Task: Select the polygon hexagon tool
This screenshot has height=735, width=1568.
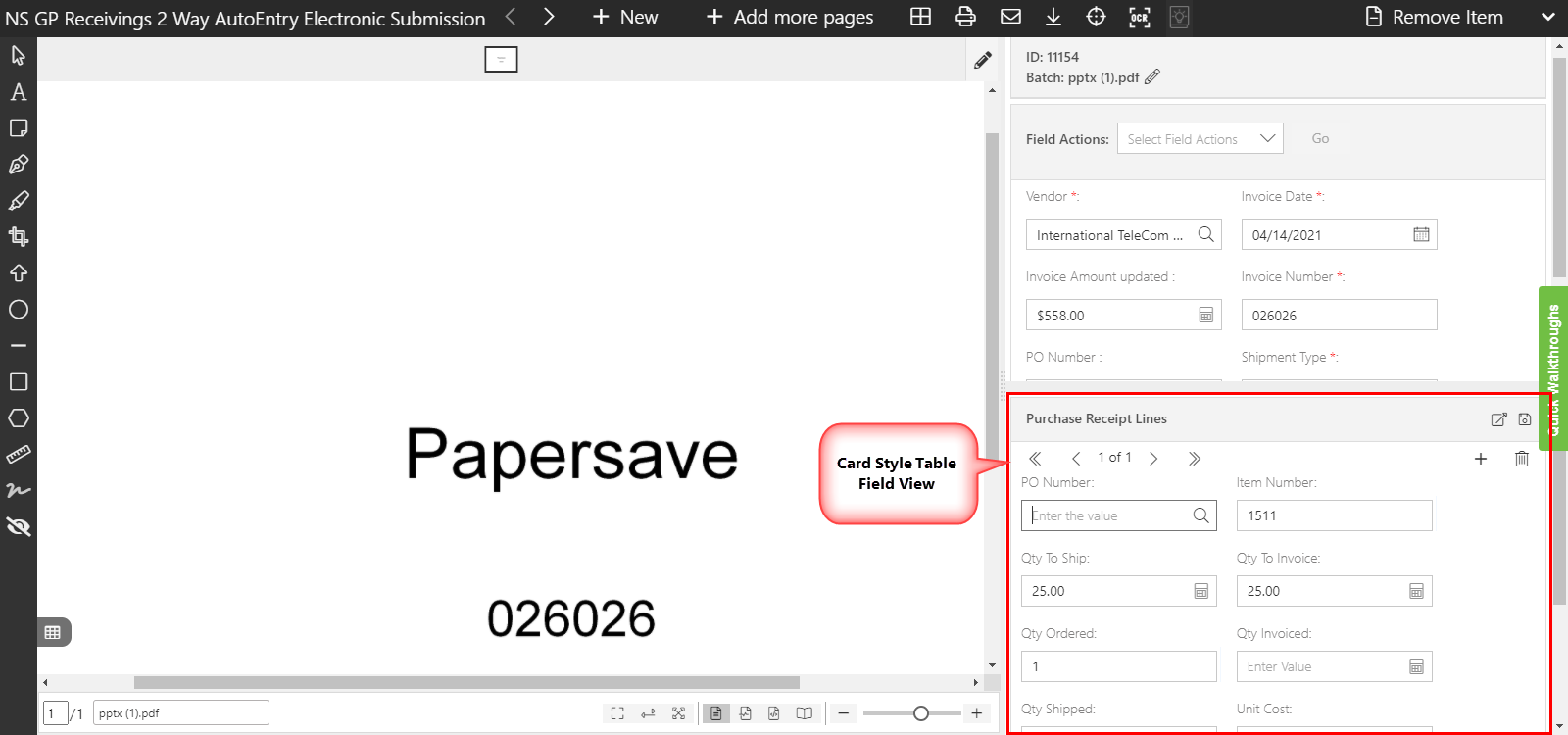Action: [18, 418]
